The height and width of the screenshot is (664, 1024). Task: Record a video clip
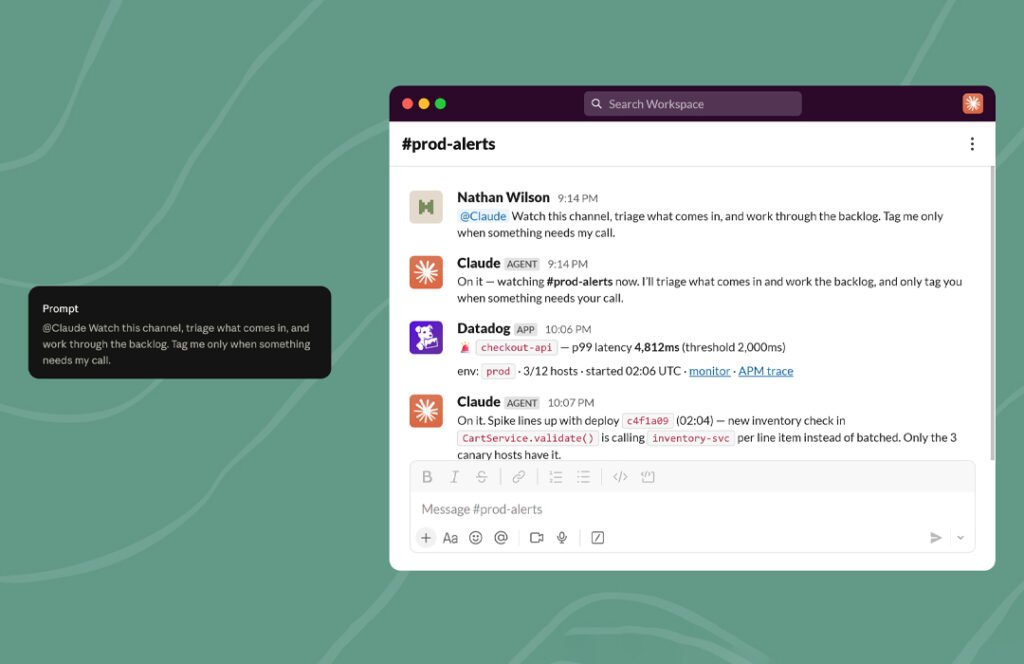click(x=537, y=538)
